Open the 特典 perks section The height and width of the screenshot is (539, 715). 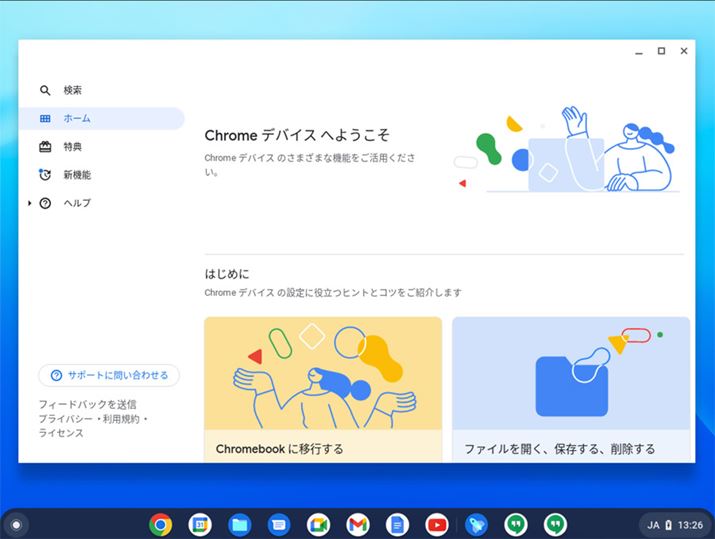tap(101, 146)
